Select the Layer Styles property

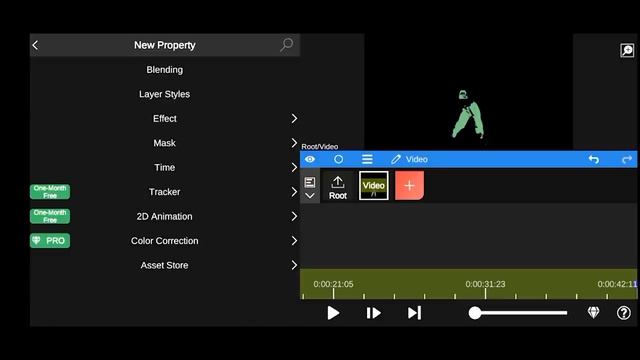(x=164, y=94)
